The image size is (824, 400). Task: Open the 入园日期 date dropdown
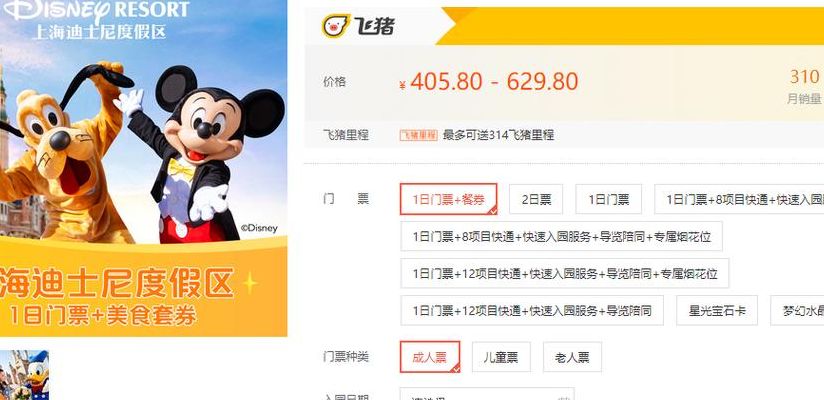(x=487, y=395)
